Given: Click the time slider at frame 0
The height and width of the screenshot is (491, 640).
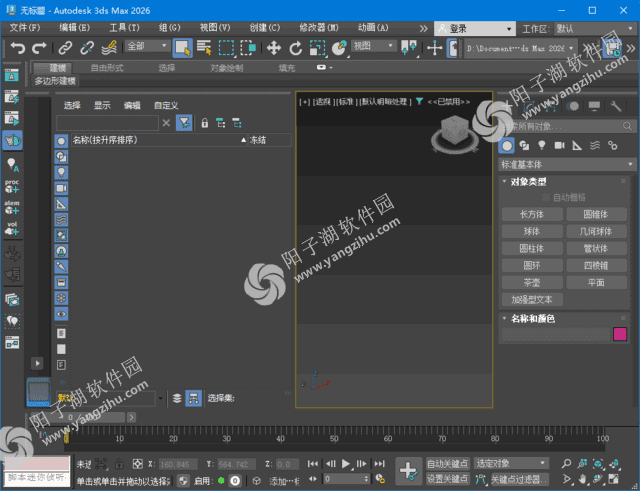Looking at the screenshot, I should pos(78,417).
